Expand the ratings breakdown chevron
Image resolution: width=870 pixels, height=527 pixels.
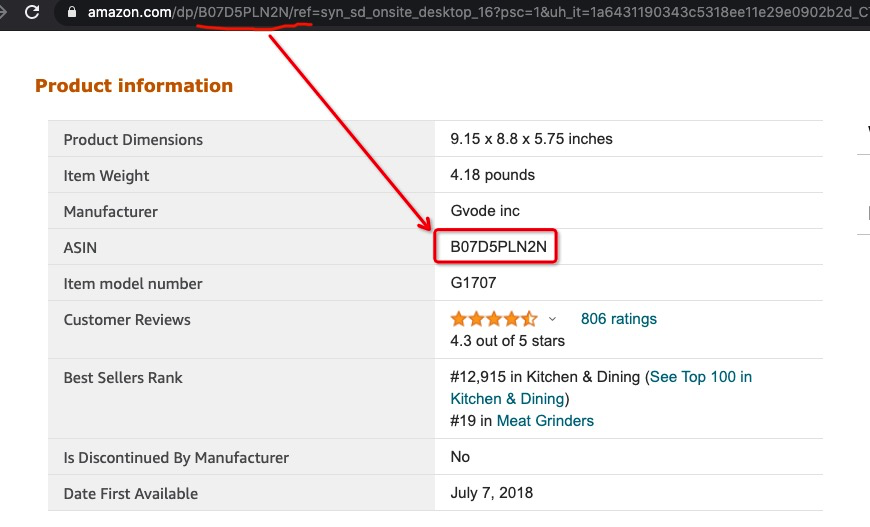(x=552, y=320)
